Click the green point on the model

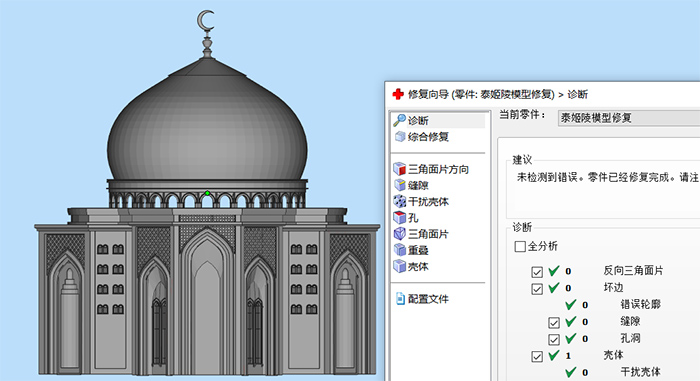(x=207, y=193)
